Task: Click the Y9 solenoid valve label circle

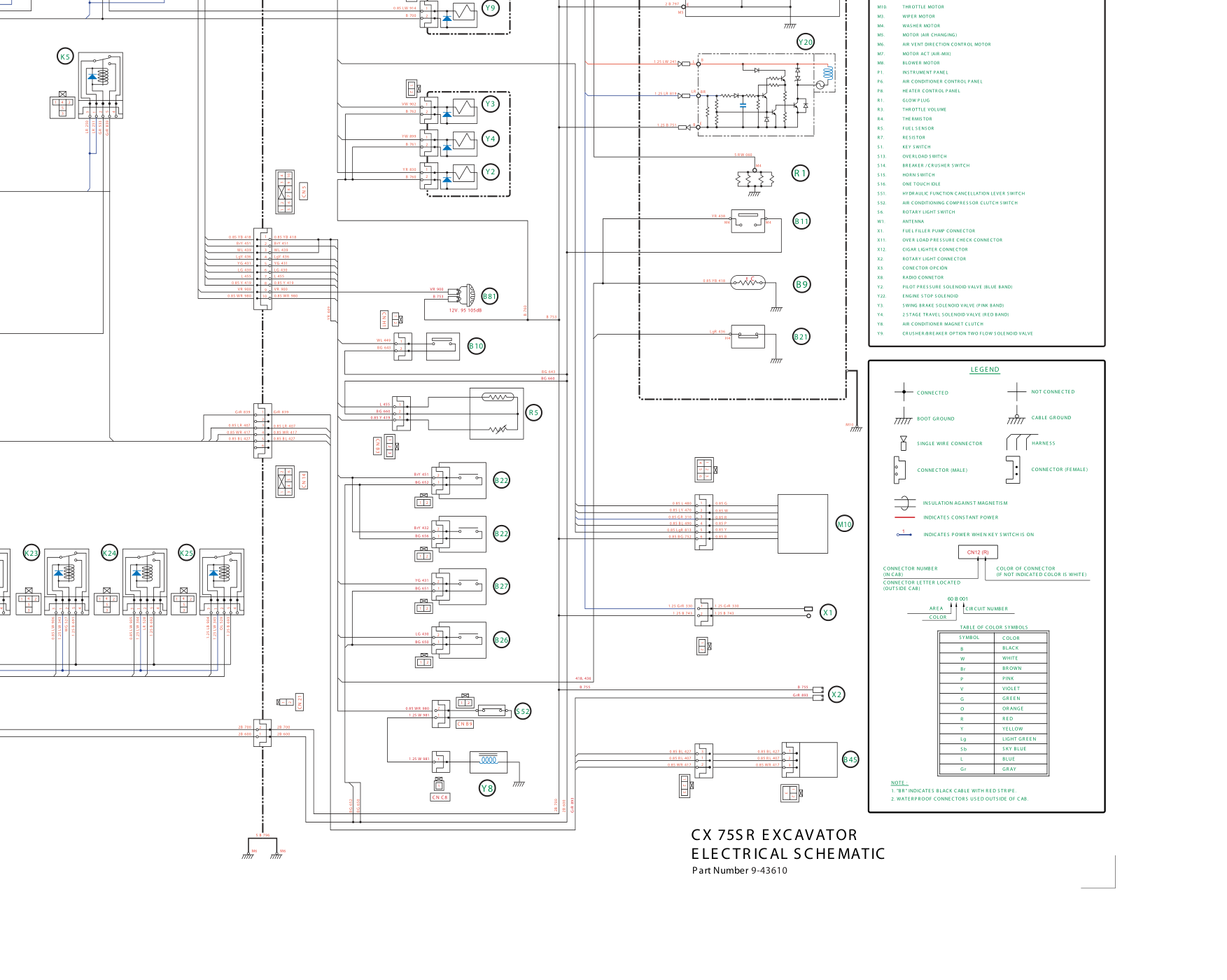Action: coord(491,8)
